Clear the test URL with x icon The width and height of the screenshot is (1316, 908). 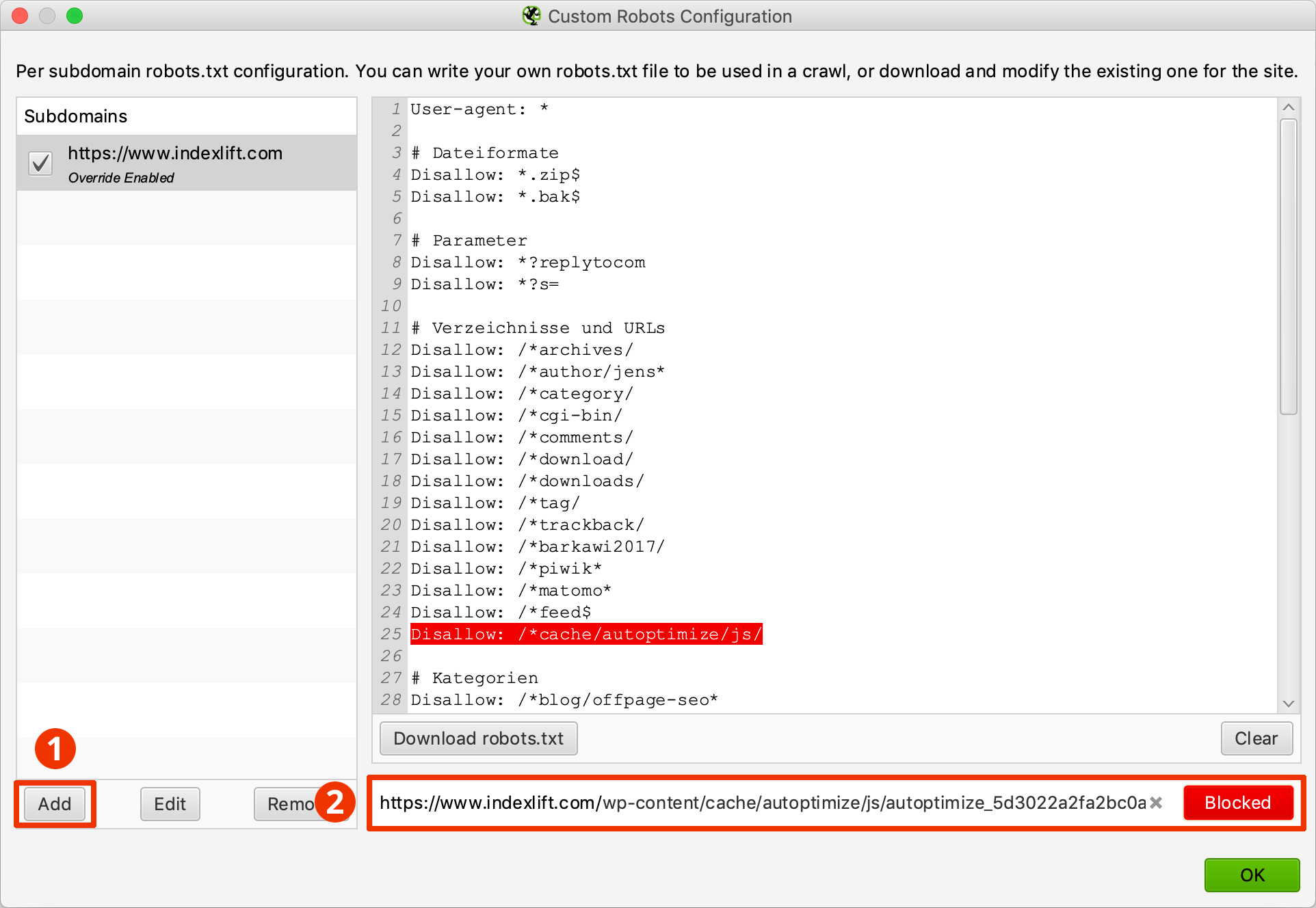1156,803
